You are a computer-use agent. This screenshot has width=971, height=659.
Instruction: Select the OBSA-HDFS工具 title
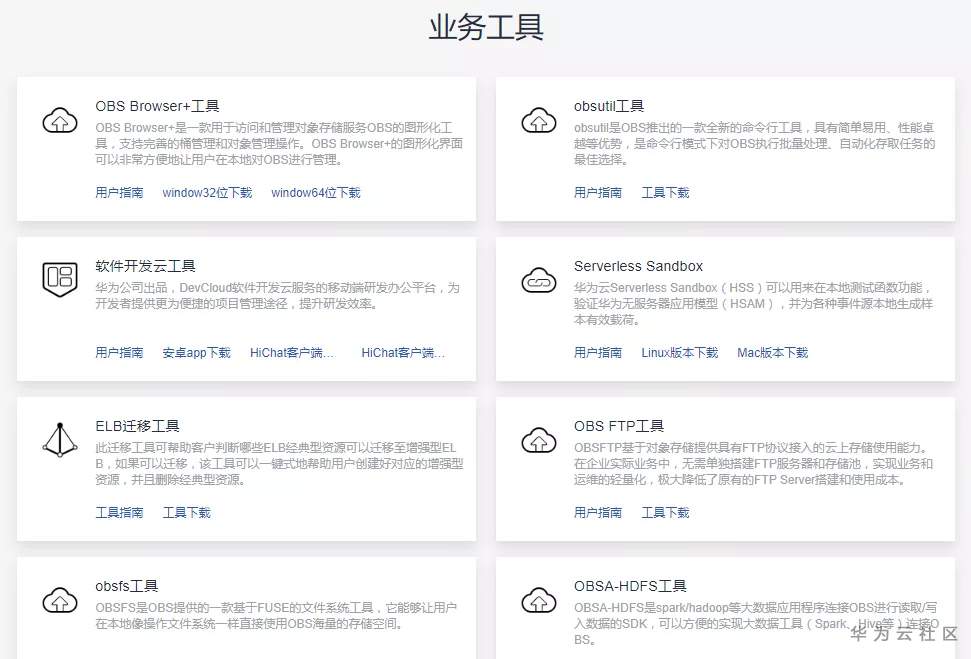[x=630, y=585]
